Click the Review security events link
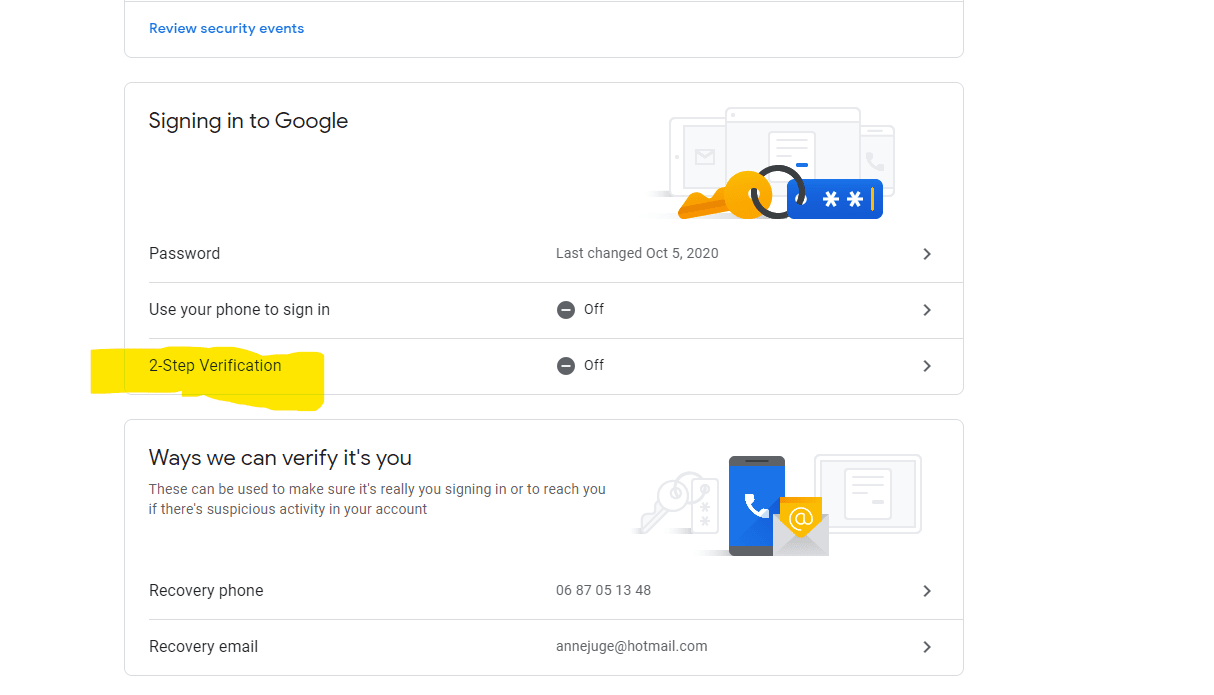1214x695 pixels. tap(226, 28)
